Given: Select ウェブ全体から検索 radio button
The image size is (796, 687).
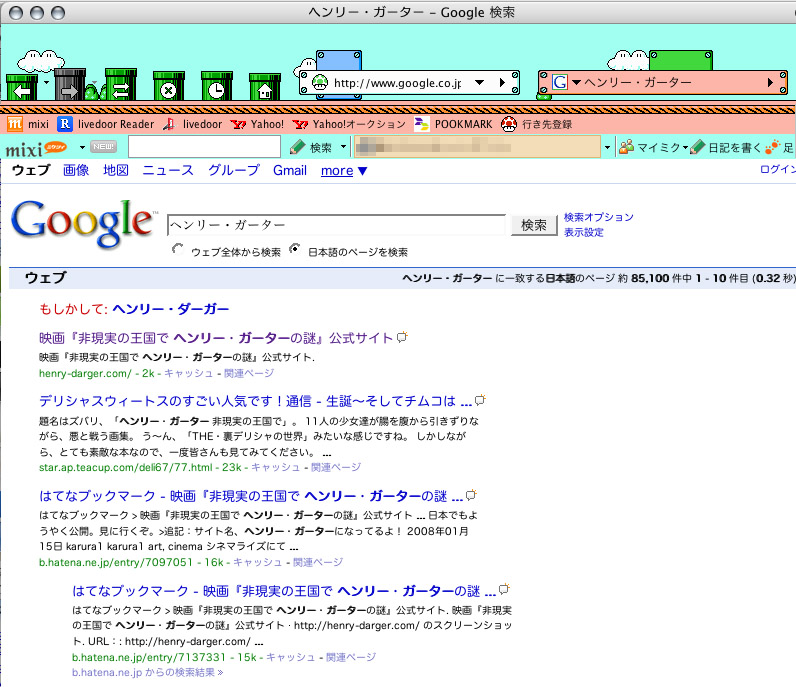Looking at the screenshot, I should [x=178, y=249].
